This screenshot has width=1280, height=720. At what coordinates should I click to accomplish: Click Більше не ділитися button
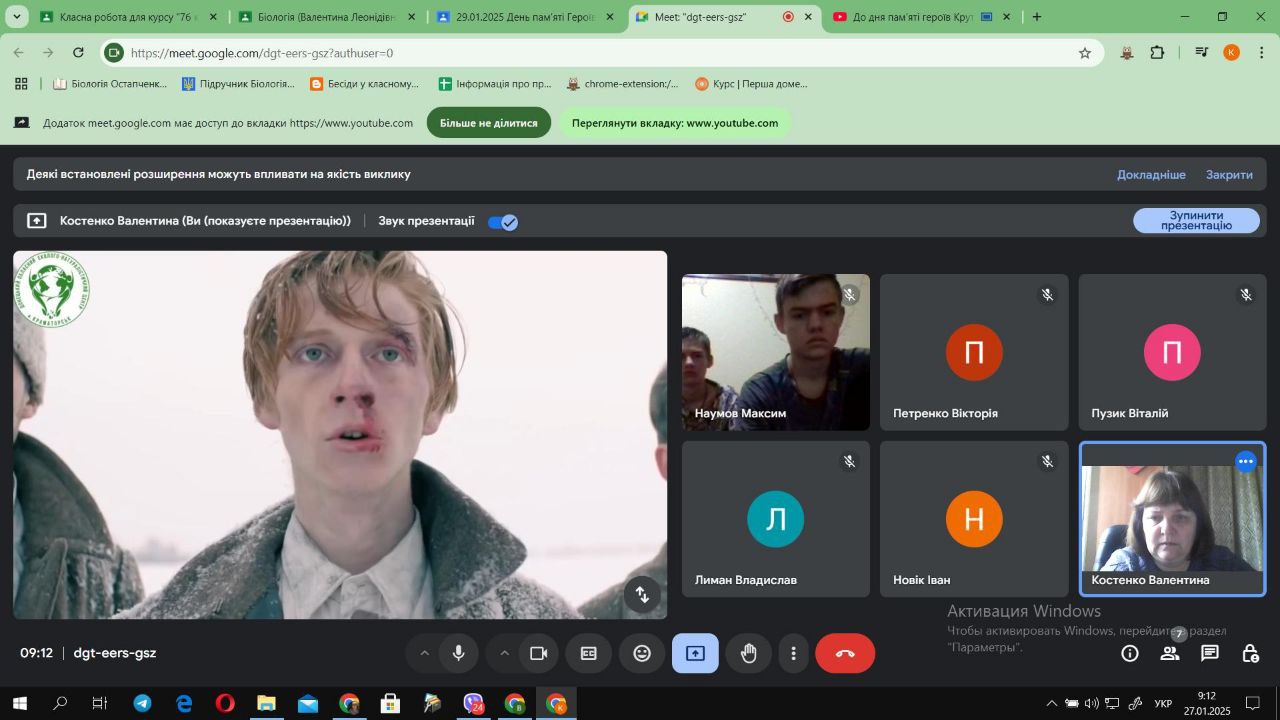[489, 123]
